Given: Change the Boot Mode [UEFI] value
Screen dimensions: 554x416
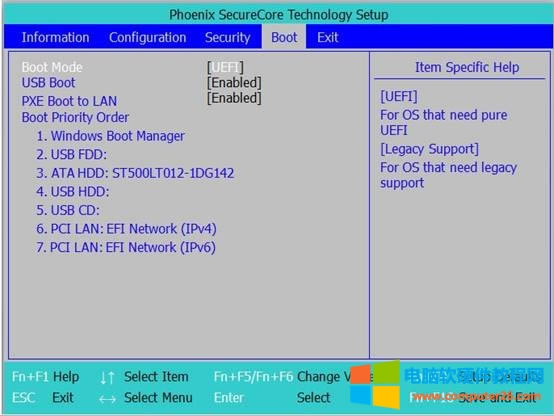Looking at the screenshot, I should [225, 67].
